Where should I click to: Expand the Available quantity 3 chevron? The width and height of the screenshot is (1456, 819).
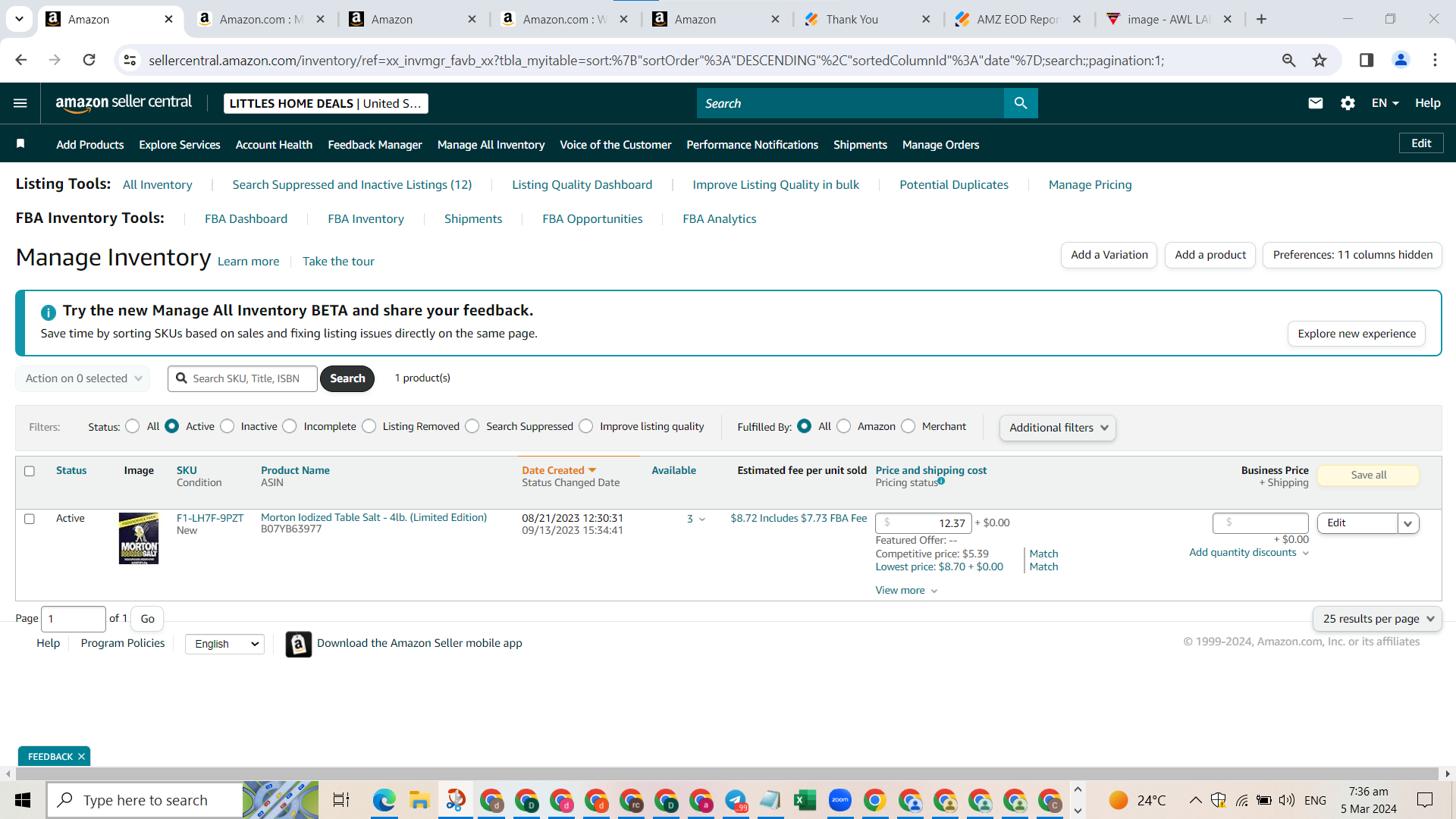pyautogui.click(x=701, y=519)
